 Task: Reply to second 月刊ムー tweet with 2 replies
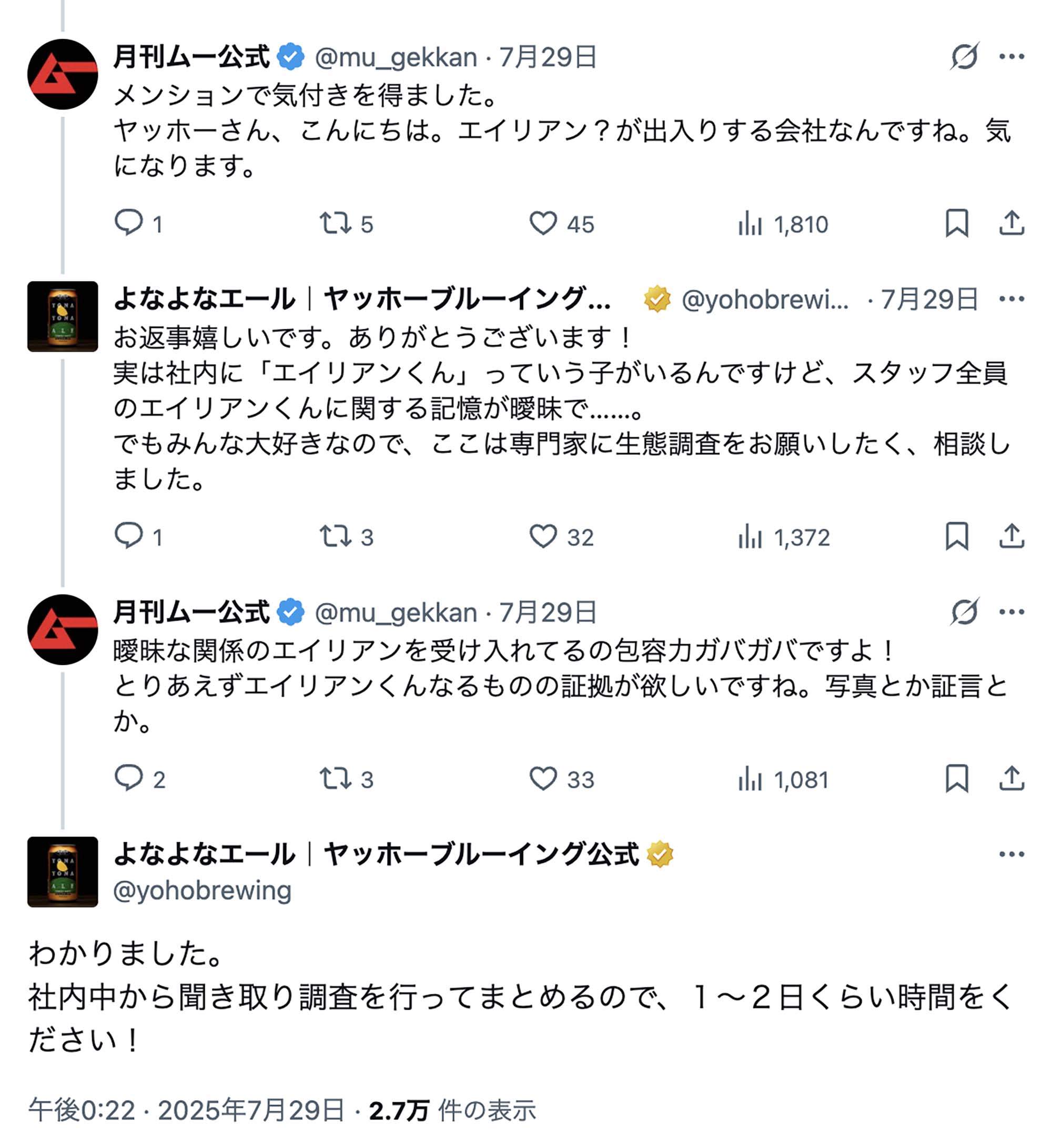tap(129, 779)
